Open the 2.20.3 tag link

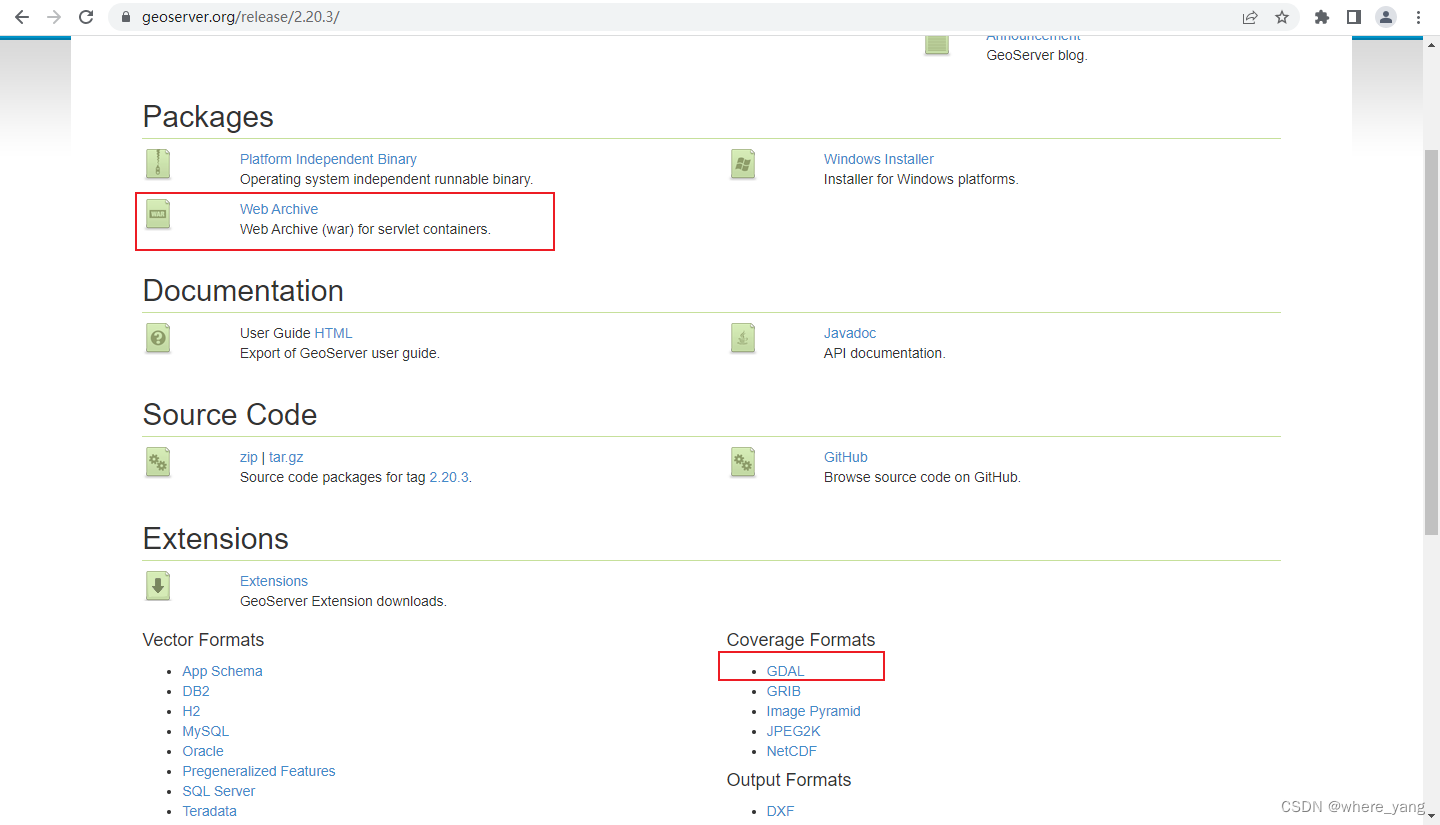point(448,477)
